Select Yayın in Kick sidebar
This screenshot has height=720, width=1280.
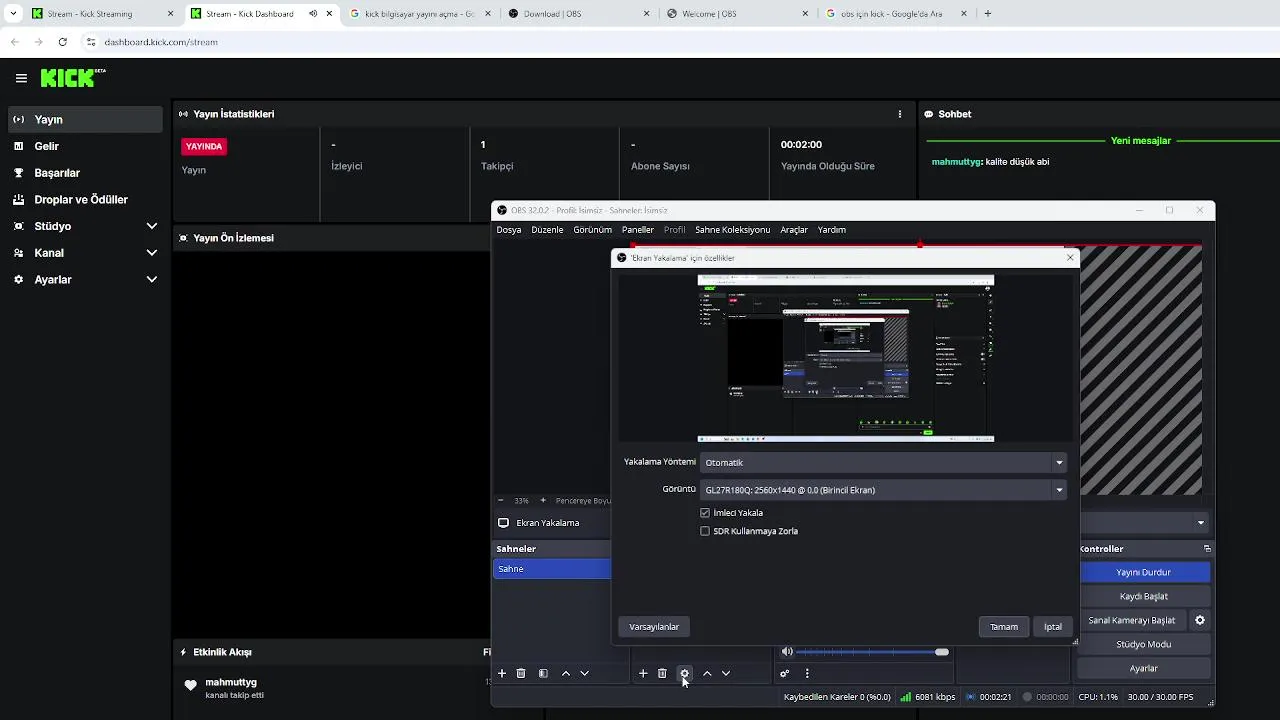85,119
